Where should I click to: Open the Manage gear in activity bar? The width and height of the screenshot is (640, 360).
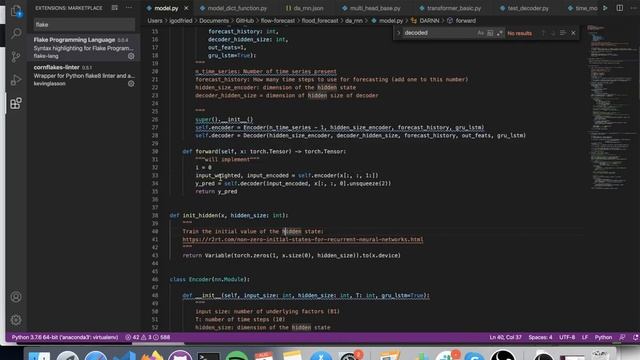click(16, 320)
